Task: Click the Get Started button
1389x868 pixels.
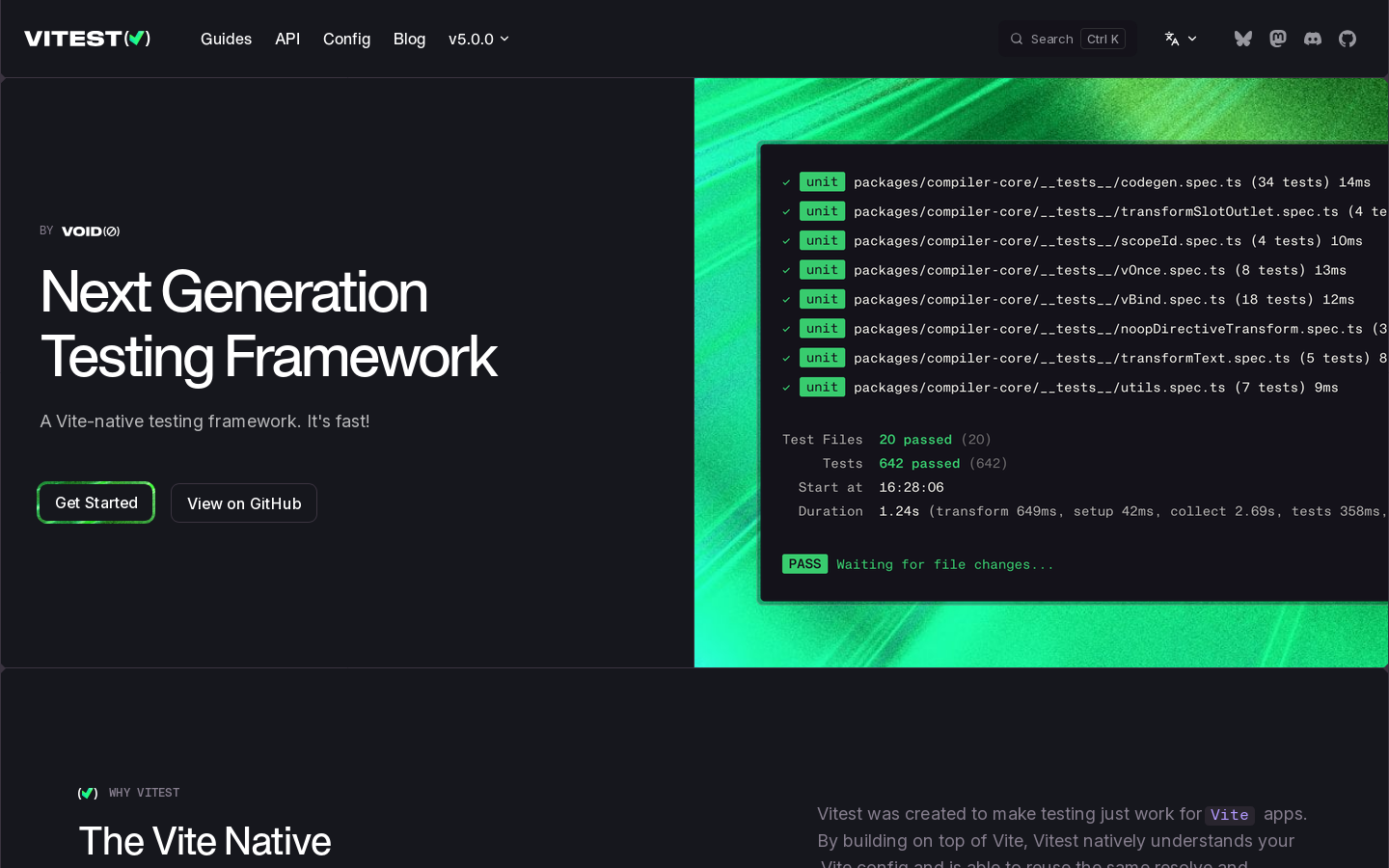Action: [96, 502]
